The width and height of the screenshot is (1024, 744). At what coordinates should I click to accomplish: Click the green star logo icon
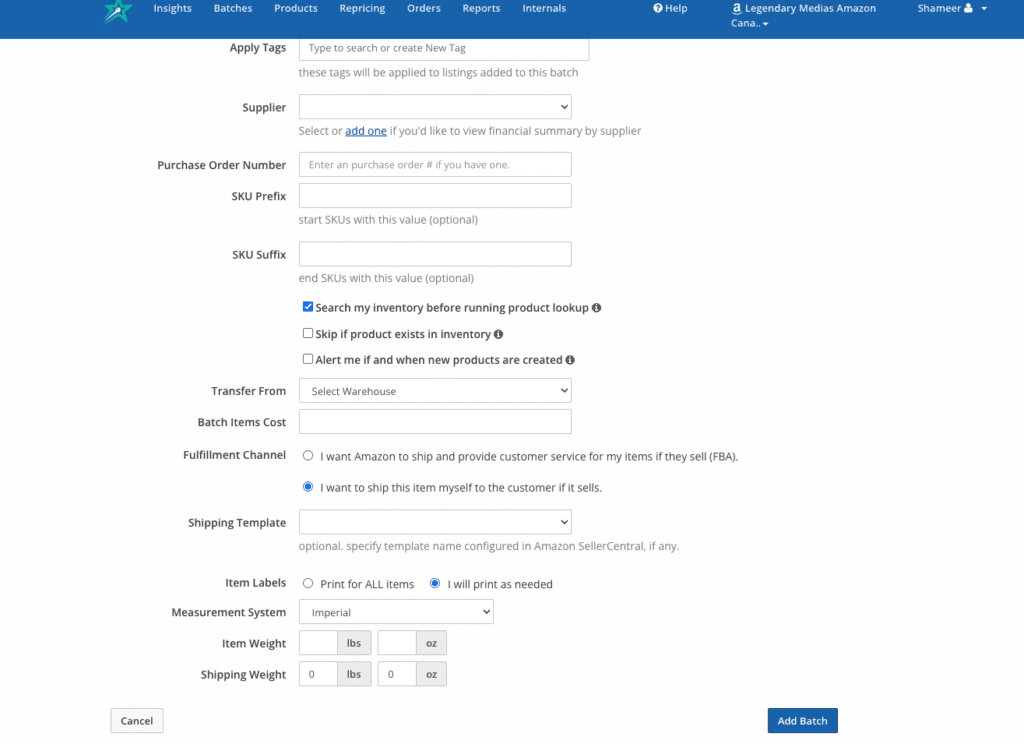(118, 10)
